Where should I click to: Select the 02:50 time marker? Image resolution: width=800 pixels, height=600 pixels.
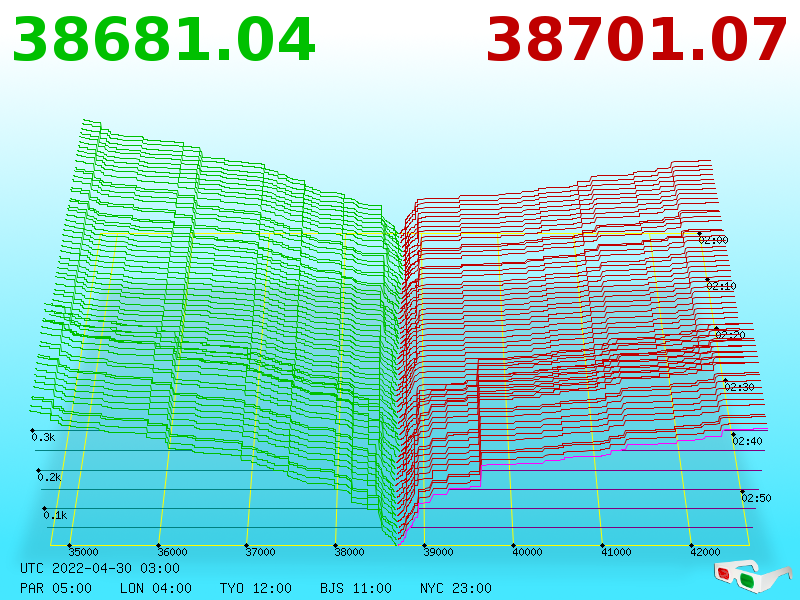point(757,498)
